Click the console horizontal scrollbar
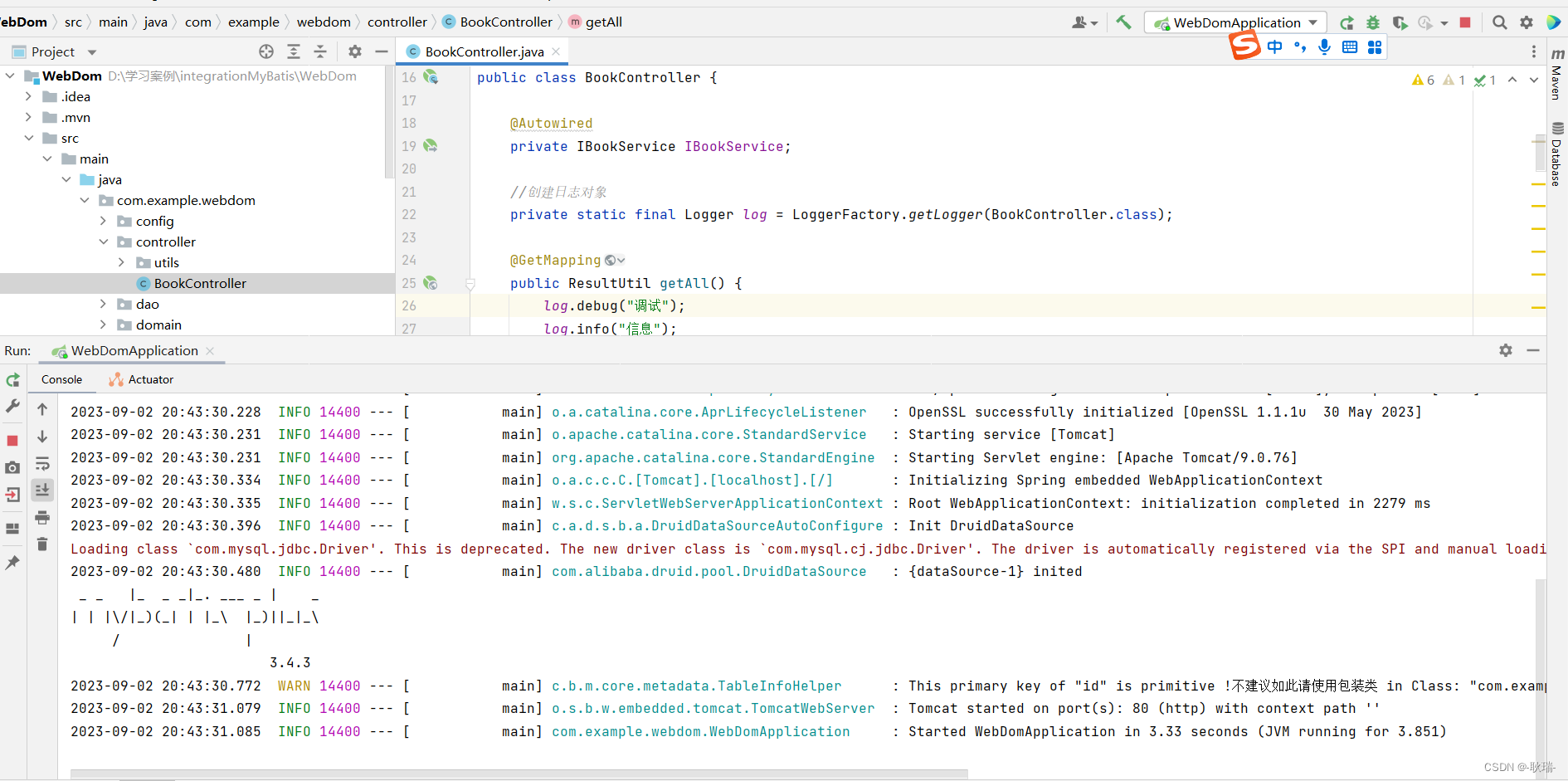Image resolution: width=1568 pixels, height=781 pixels. click(x=519, y=774)
